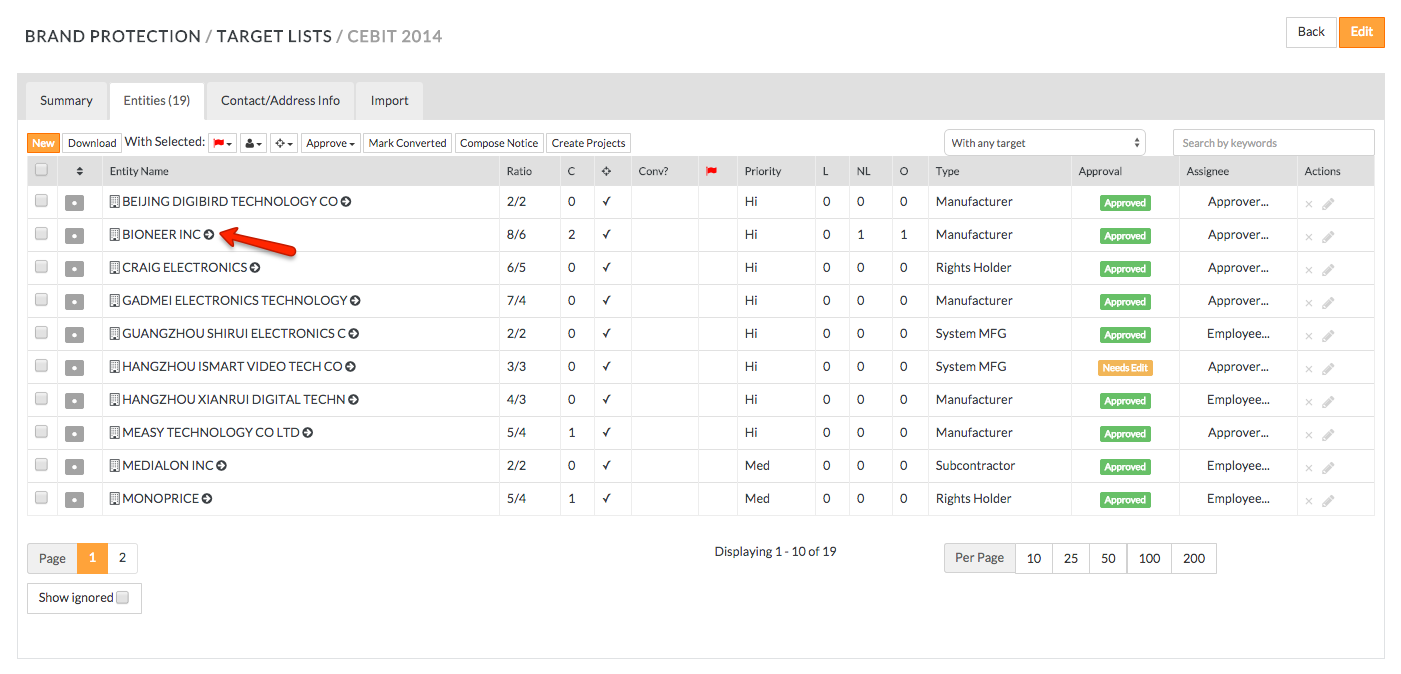Viewport: 1401px width, 674px height.
Task: Check the checkbox for MEDIALON INC row
Action: pyautogui.click(x=41, y=465)
